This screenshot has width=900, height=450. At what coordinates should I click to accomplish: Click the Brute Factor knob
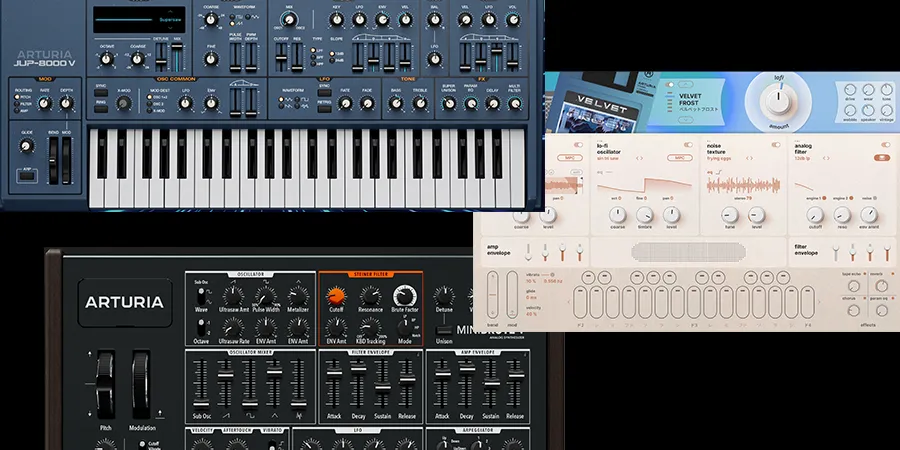405,296
